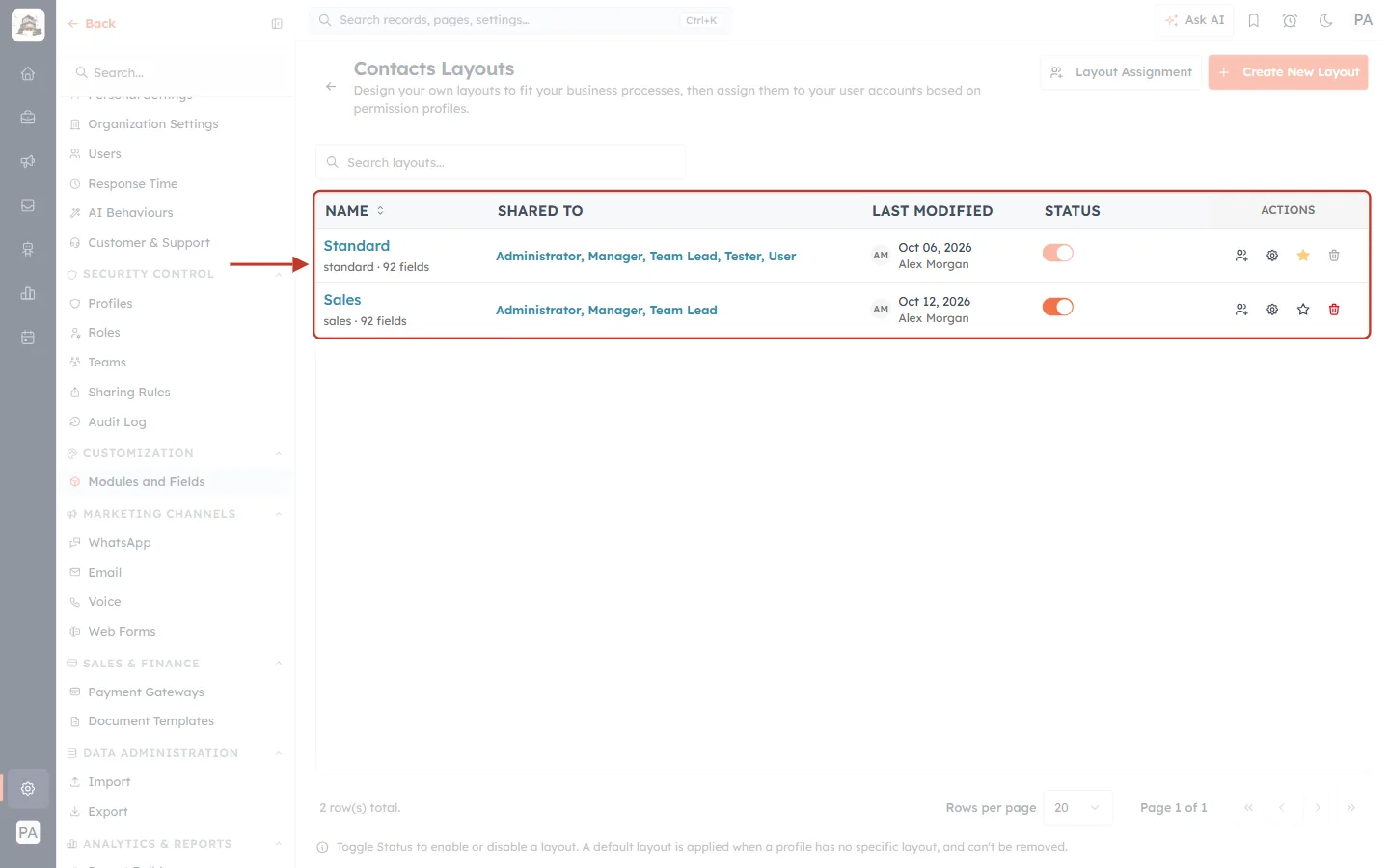Screen dimensions: 1389x868
Task: Focus the global search records field
Action: coord(521,20)
